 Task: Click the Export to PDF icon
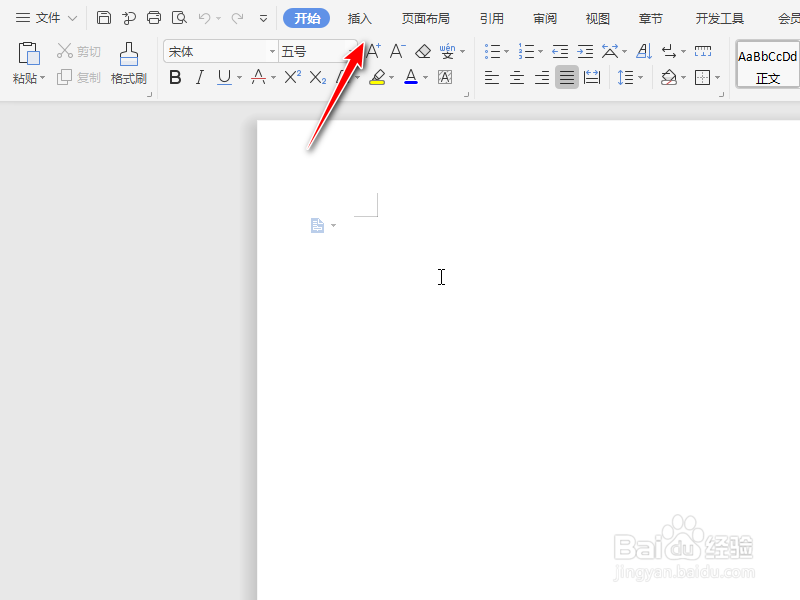pyautogui.click(x=129, y=18)
